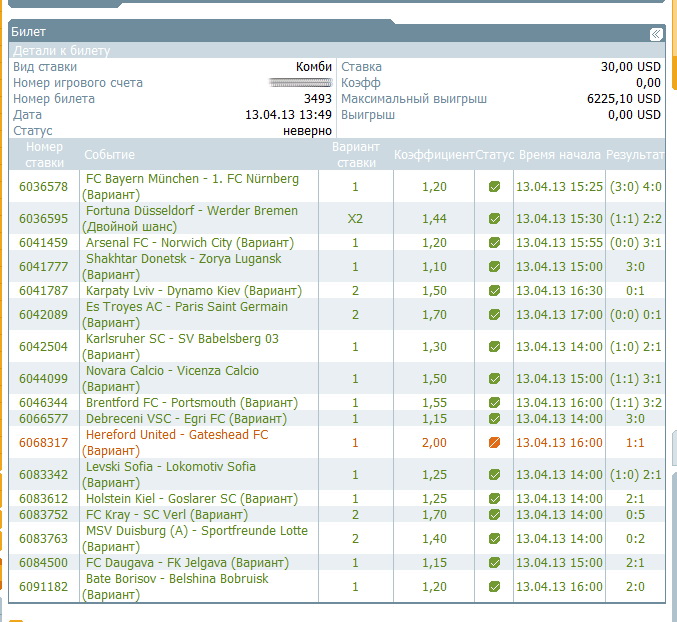Click green status icon for Karlsruher SC row

coord(494,346)
